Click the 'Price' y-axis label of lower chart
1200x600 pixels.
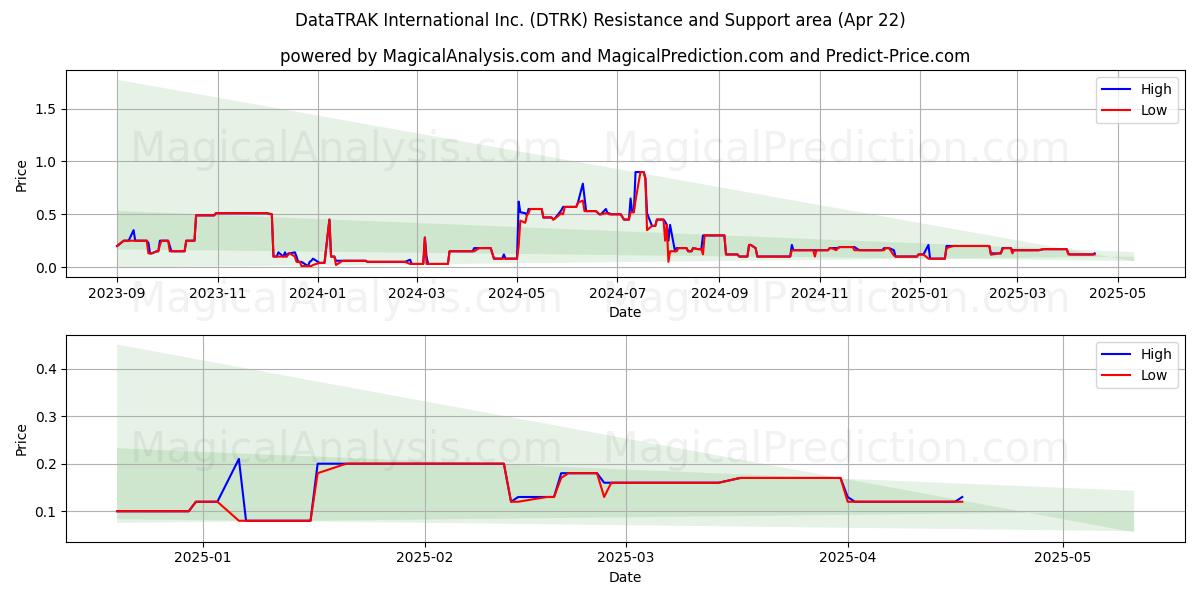22,439
